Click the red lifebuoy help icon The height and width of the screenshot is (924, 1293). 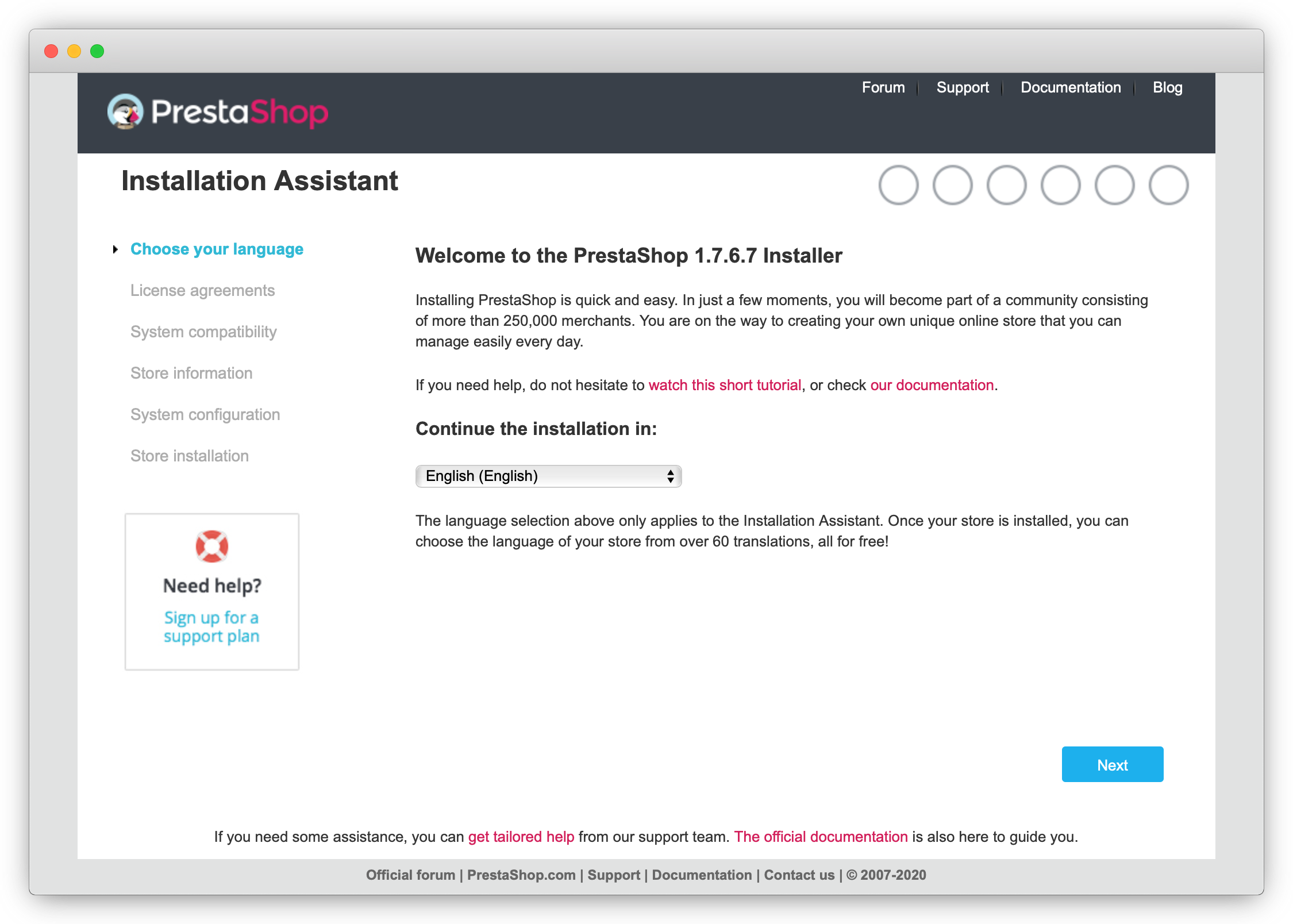click(x=212, y=546)
